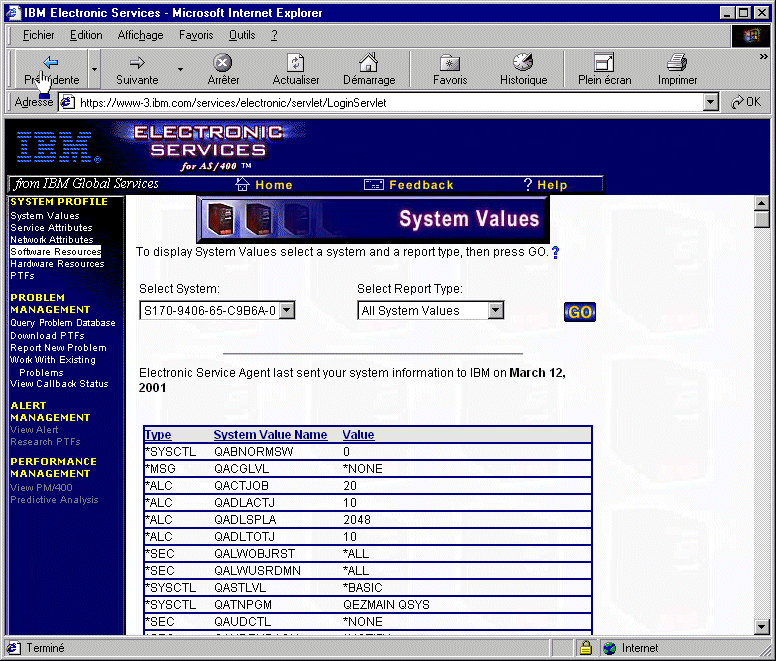Open the Fichier menu
Viewport: 776px width, 661px height.
coord(39,35)
